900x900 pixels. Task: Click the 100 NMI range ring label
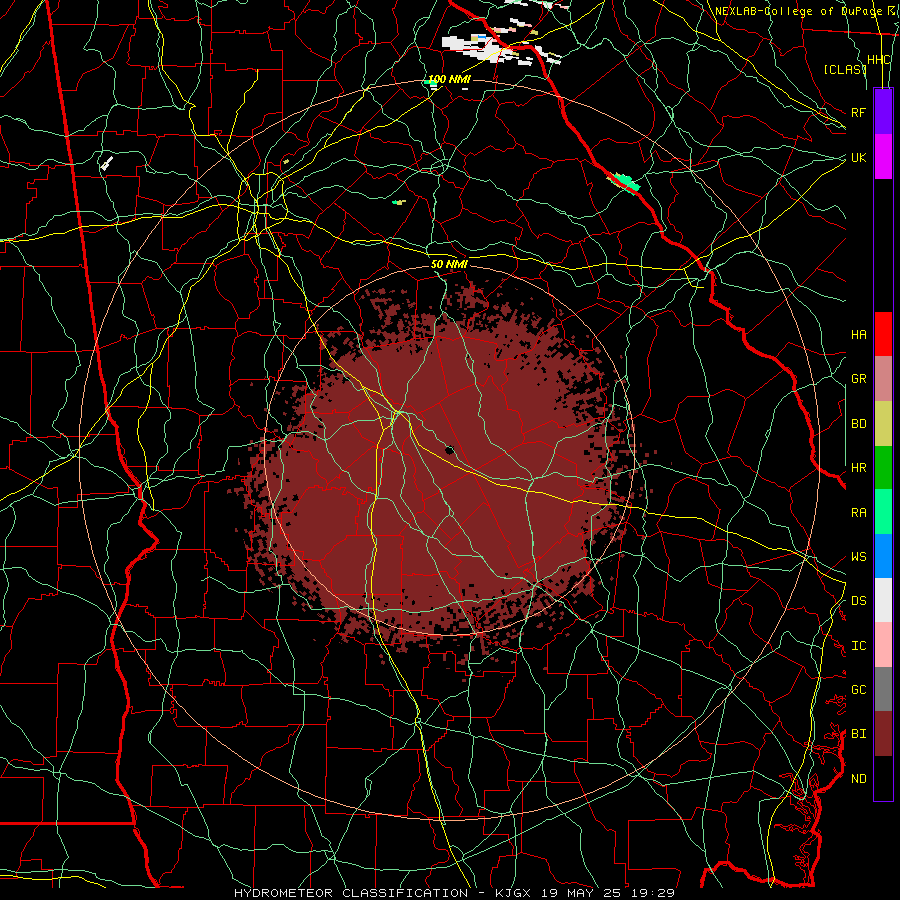pyautogui.click(x=449, y=79)
